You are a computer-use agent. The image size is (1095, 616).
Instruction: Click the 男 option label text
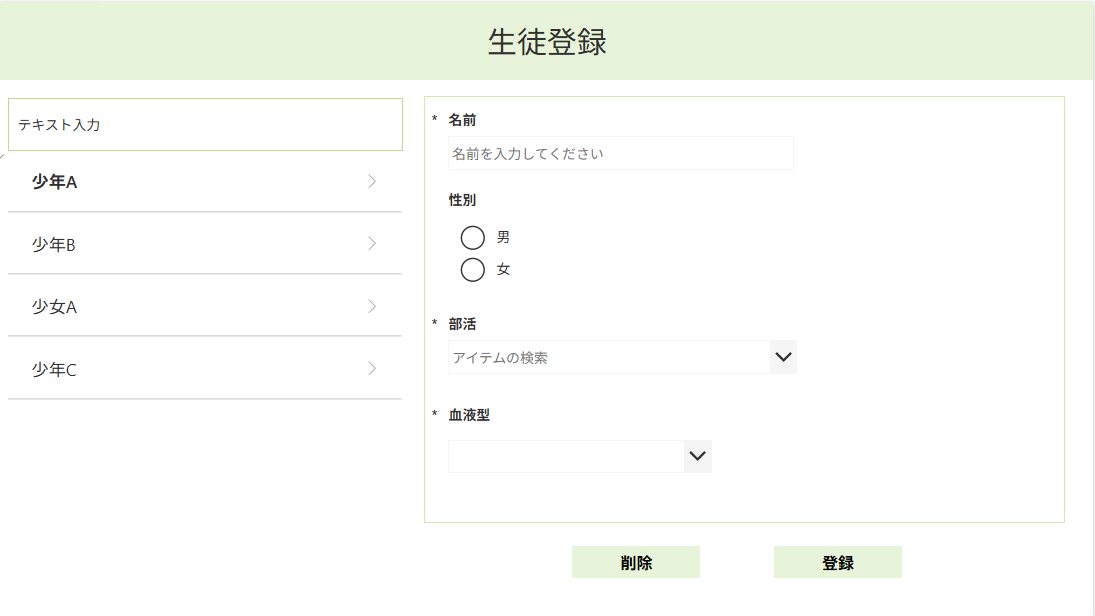(504, 237)
